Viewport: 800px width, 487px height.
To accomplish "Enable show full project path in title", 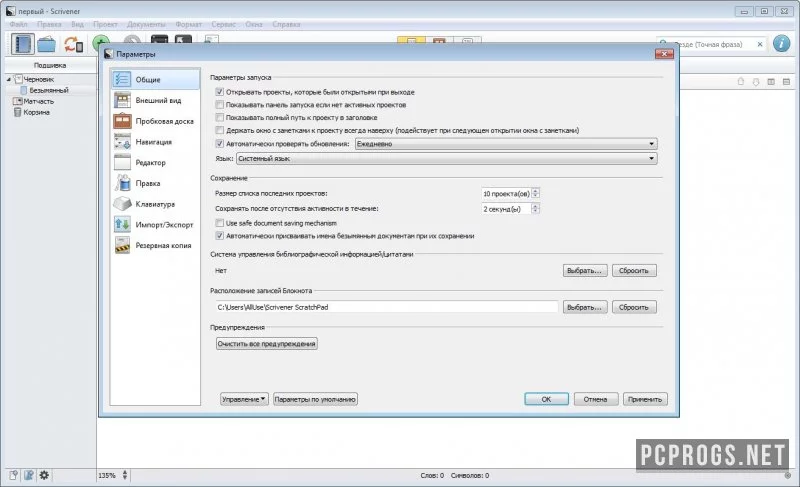I will 219,117.
